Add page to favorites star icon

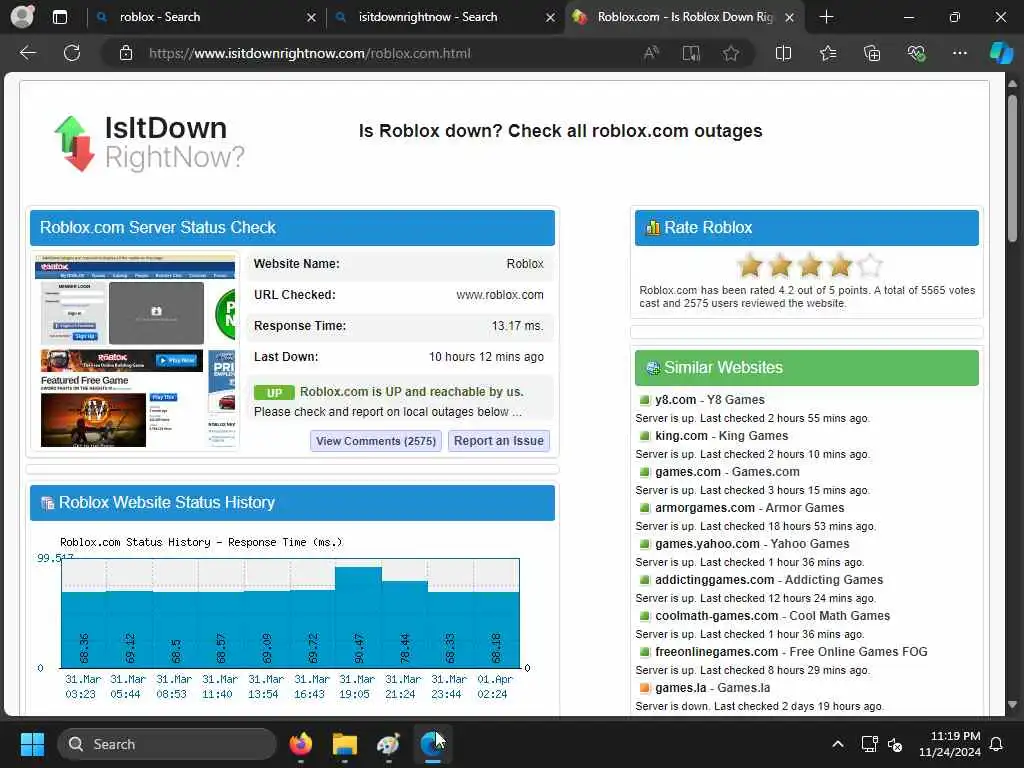pyautogui.click(x=731, y=53)
